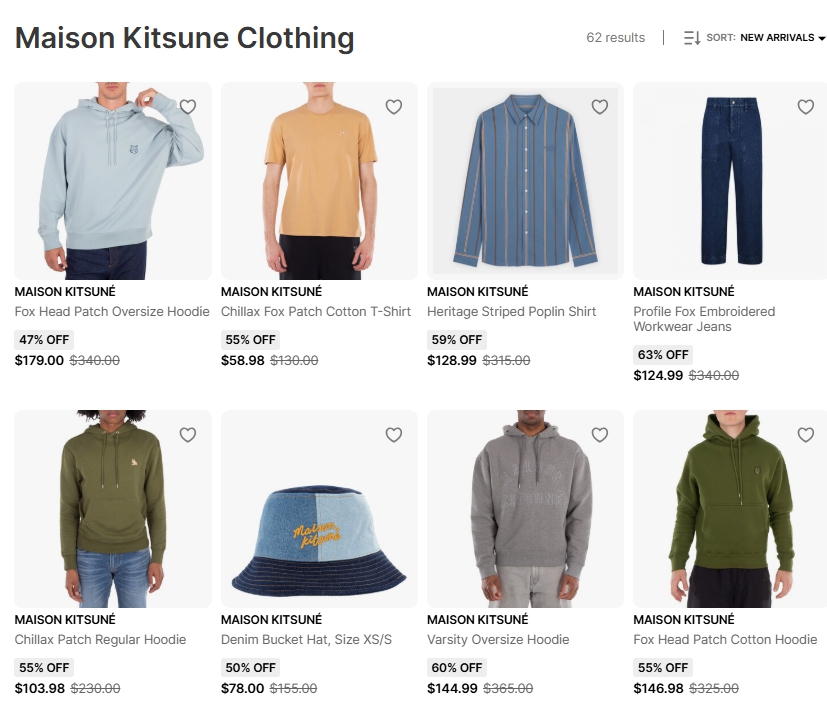Click the denim bucket hat image
This screenshot has height=710, width=827.
[x=319, y=509]
